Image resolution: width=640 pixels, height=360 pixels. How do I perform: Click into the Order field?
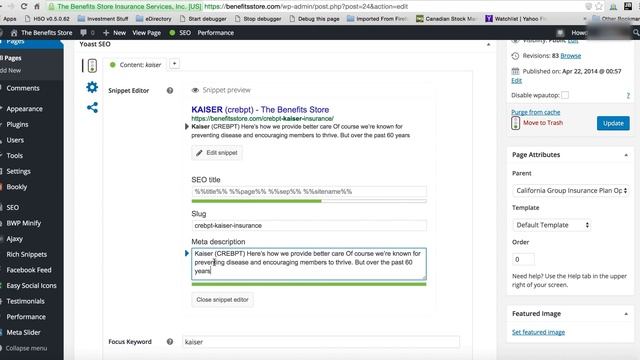coord(523,259)
